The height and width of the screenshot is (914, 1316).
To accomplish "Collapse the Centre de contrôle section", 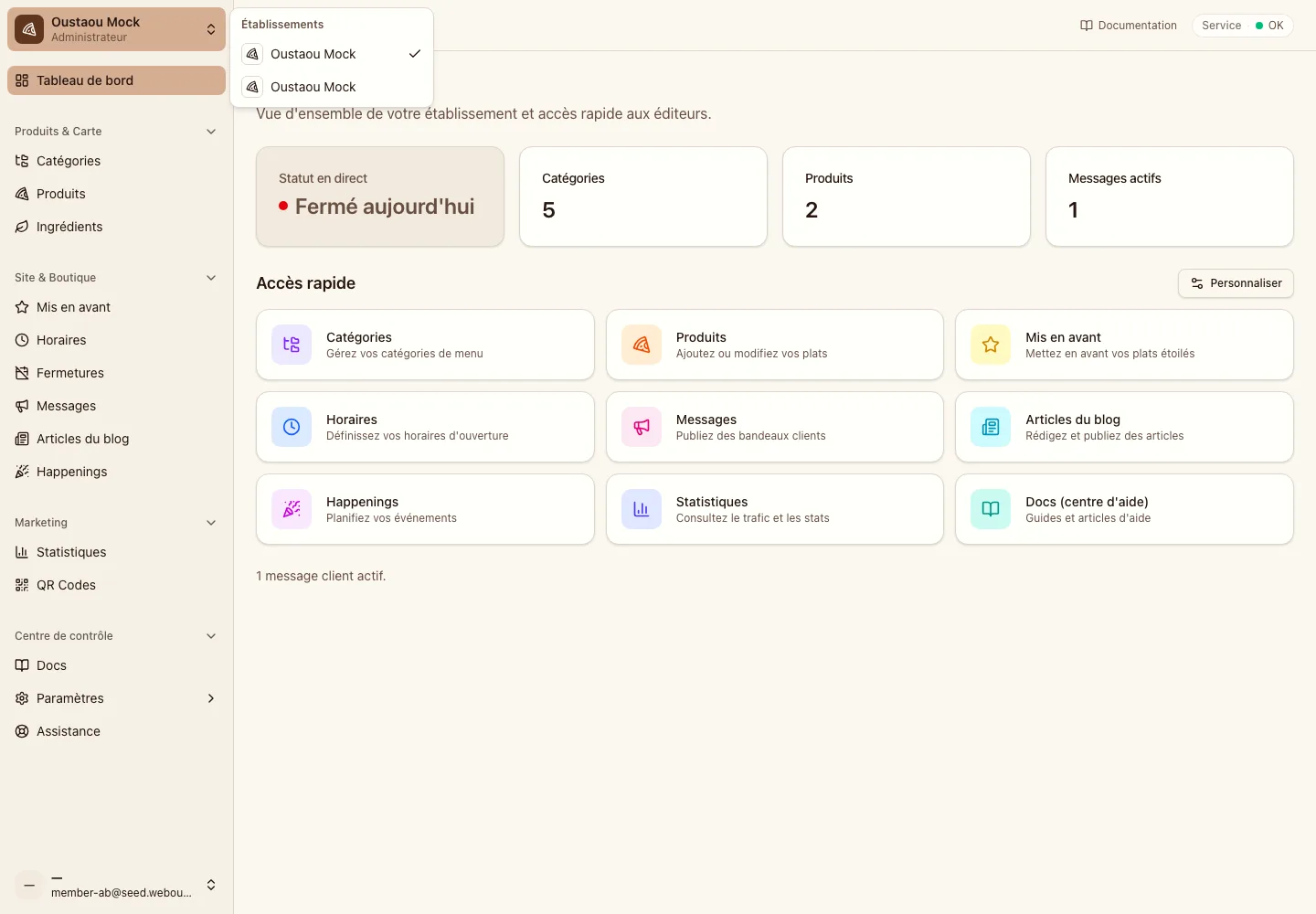I will pyautogui.click(x=211, y=636).
